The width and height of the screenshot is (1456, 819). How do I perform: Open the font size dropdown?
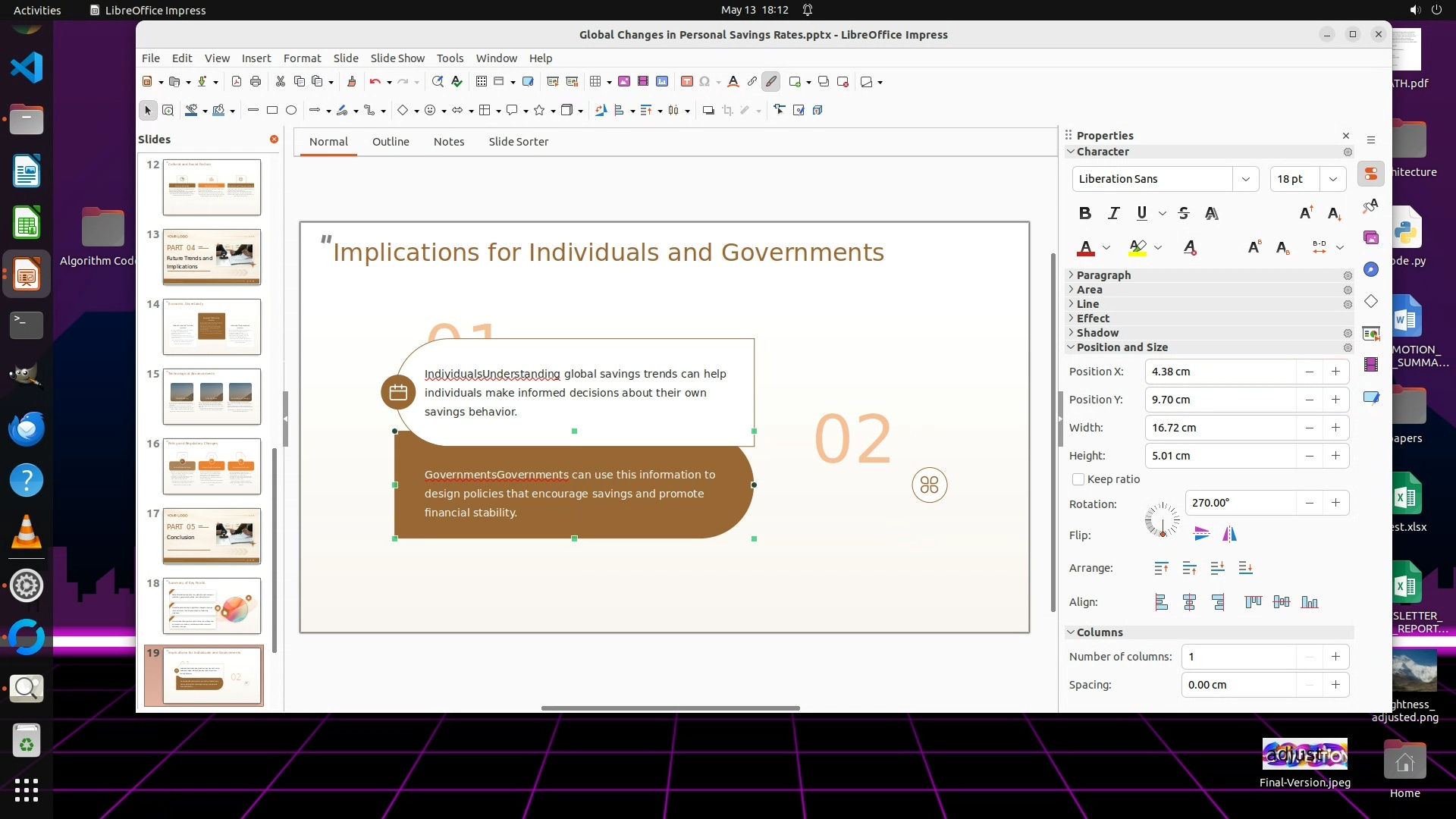click(x=1332, y=179)
